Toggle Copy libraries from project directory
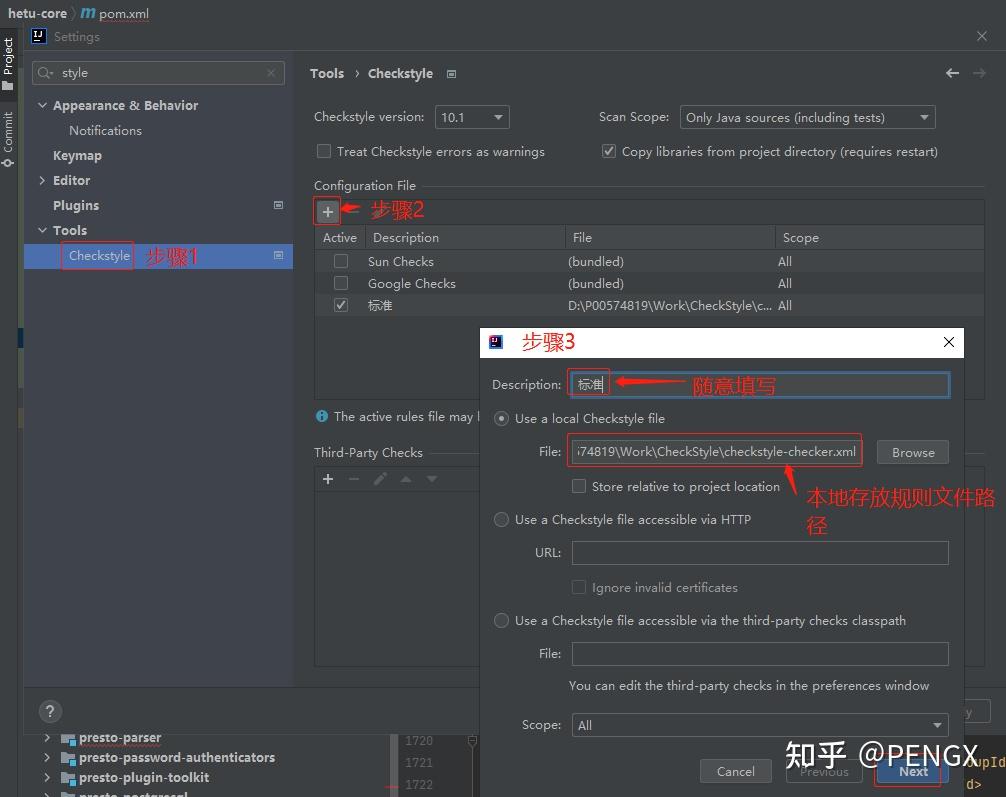The width and height of the screenshot is (1006, 797). point(608,151)
